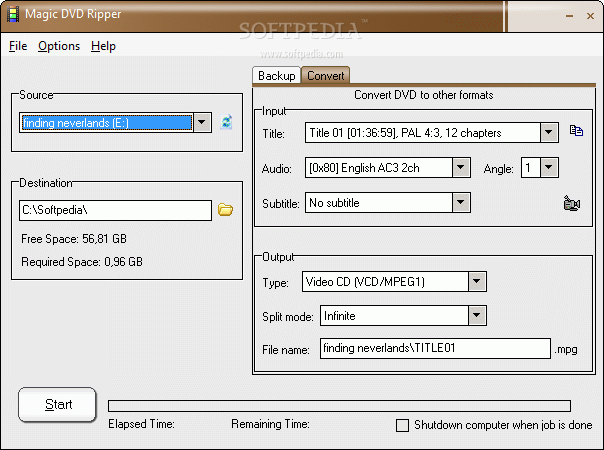
Task: Expand the output Type dropdown
Action: (x=477, y=282)
